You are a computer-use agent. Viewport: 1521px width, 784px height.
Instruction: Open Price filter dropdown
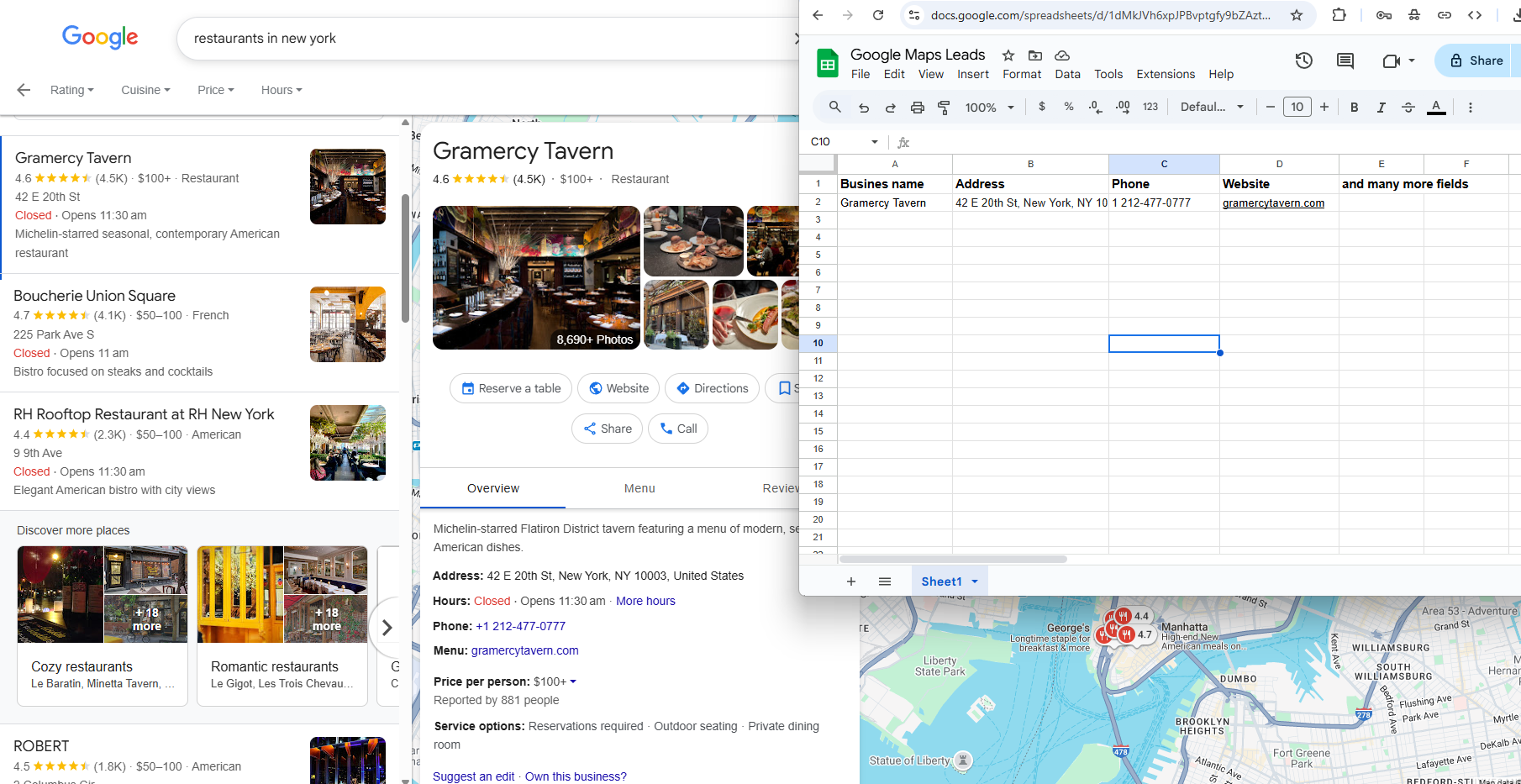point(216,90)
